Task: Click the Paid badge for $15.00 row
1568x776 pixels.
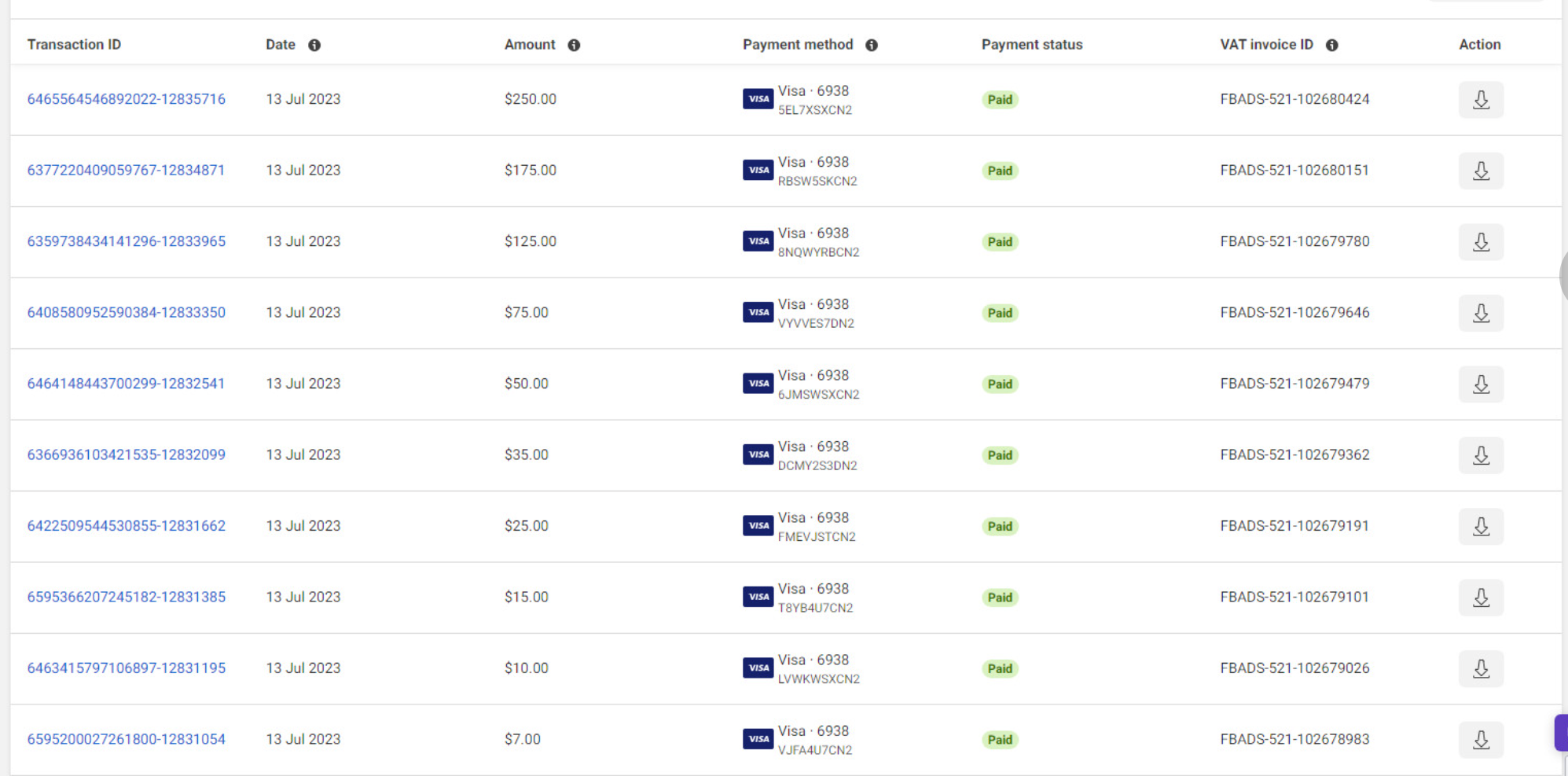Action: click(1000, 598)
